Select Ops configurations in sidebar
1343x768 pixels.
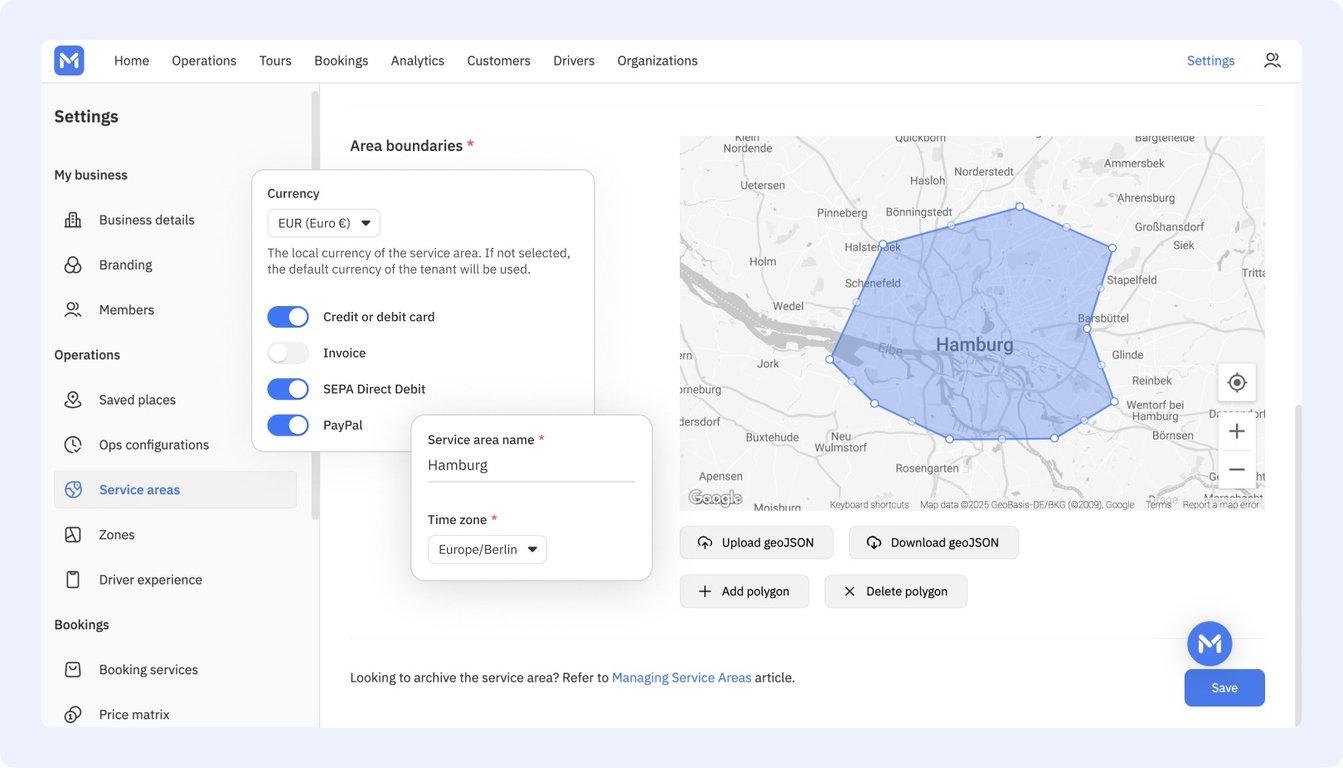click(x=154, y=445)
